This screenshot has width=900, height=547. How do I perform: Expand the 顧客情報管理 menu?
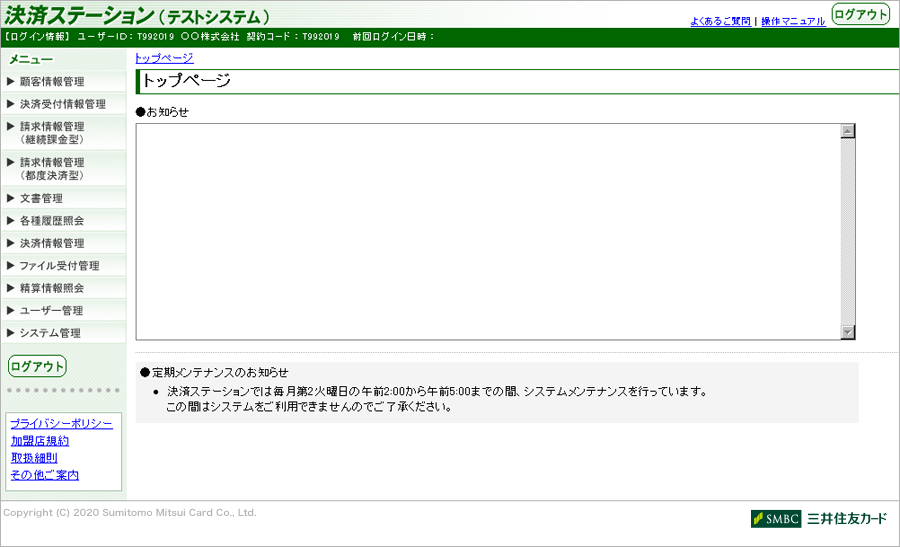52,82
